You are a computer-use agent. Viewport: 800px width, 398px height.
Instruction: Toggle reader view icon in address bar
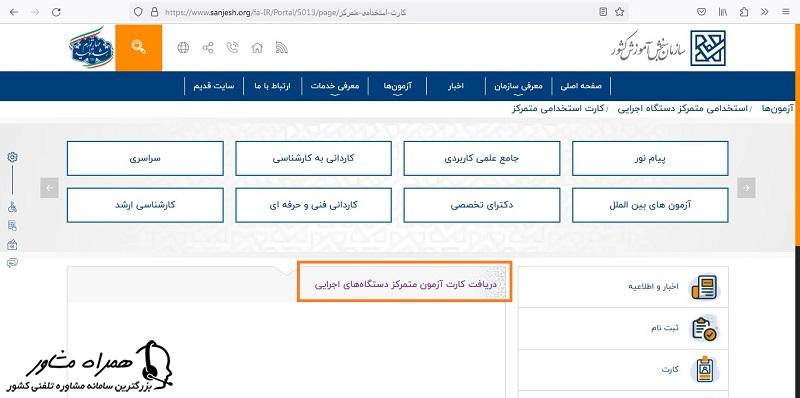[x=603, y=12]
